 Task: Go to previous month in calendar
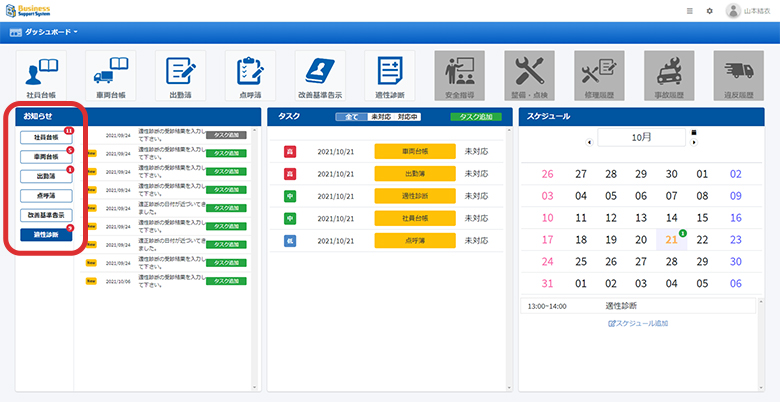(588, 141)
